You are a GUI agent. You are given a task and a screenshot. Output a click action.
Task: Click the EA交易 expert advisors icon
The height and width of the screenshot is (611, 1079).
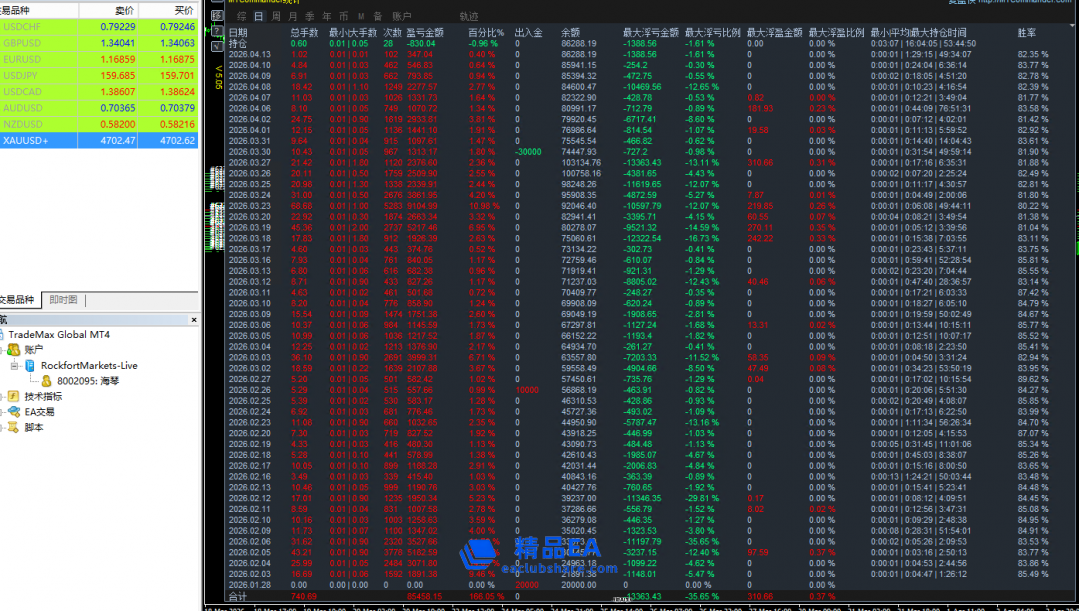click(x=14, y=411)
